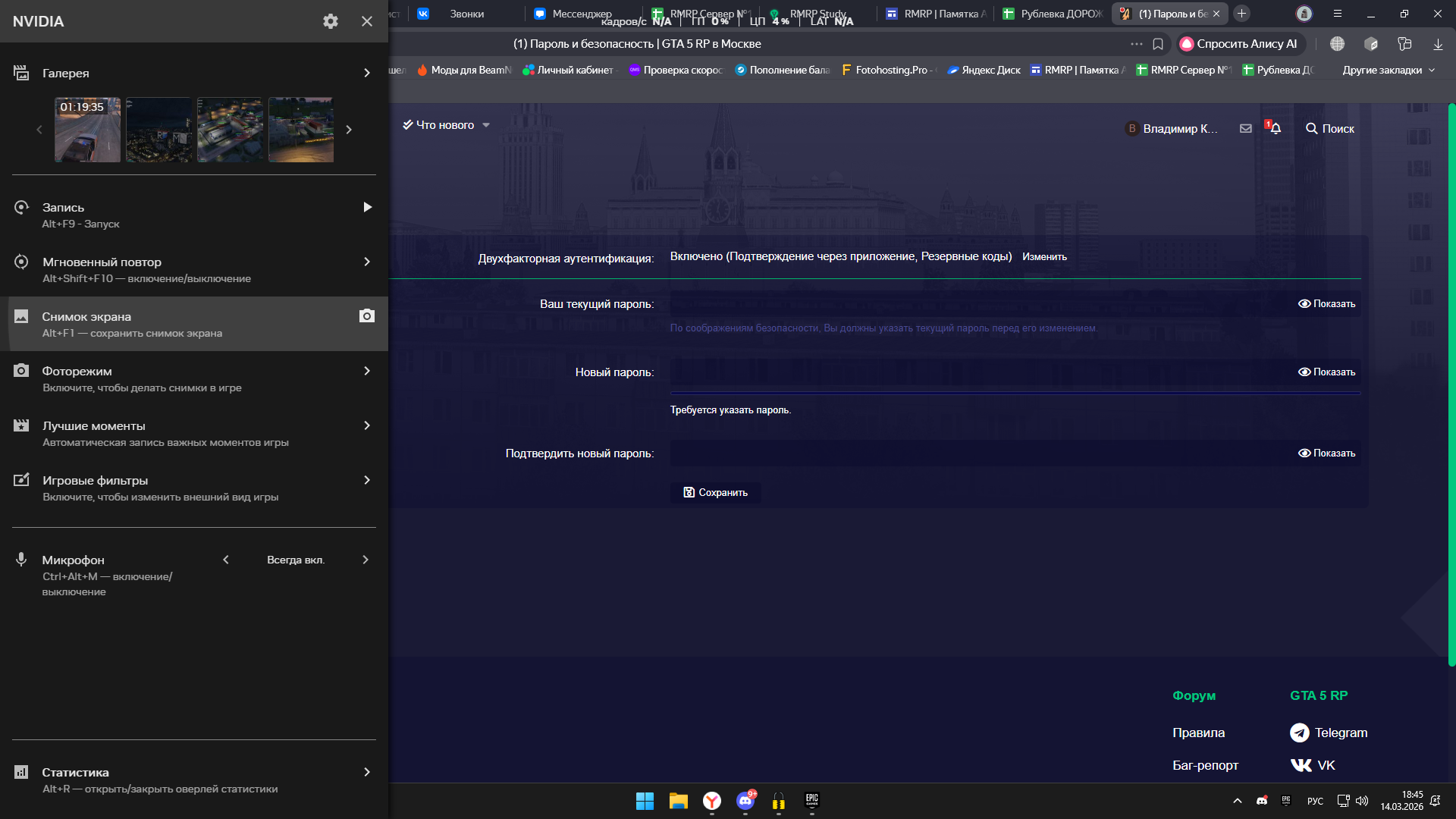The height and width of the screenshot is (819, 1456).
Task: Show the current password field
Action: [1326, 304]
